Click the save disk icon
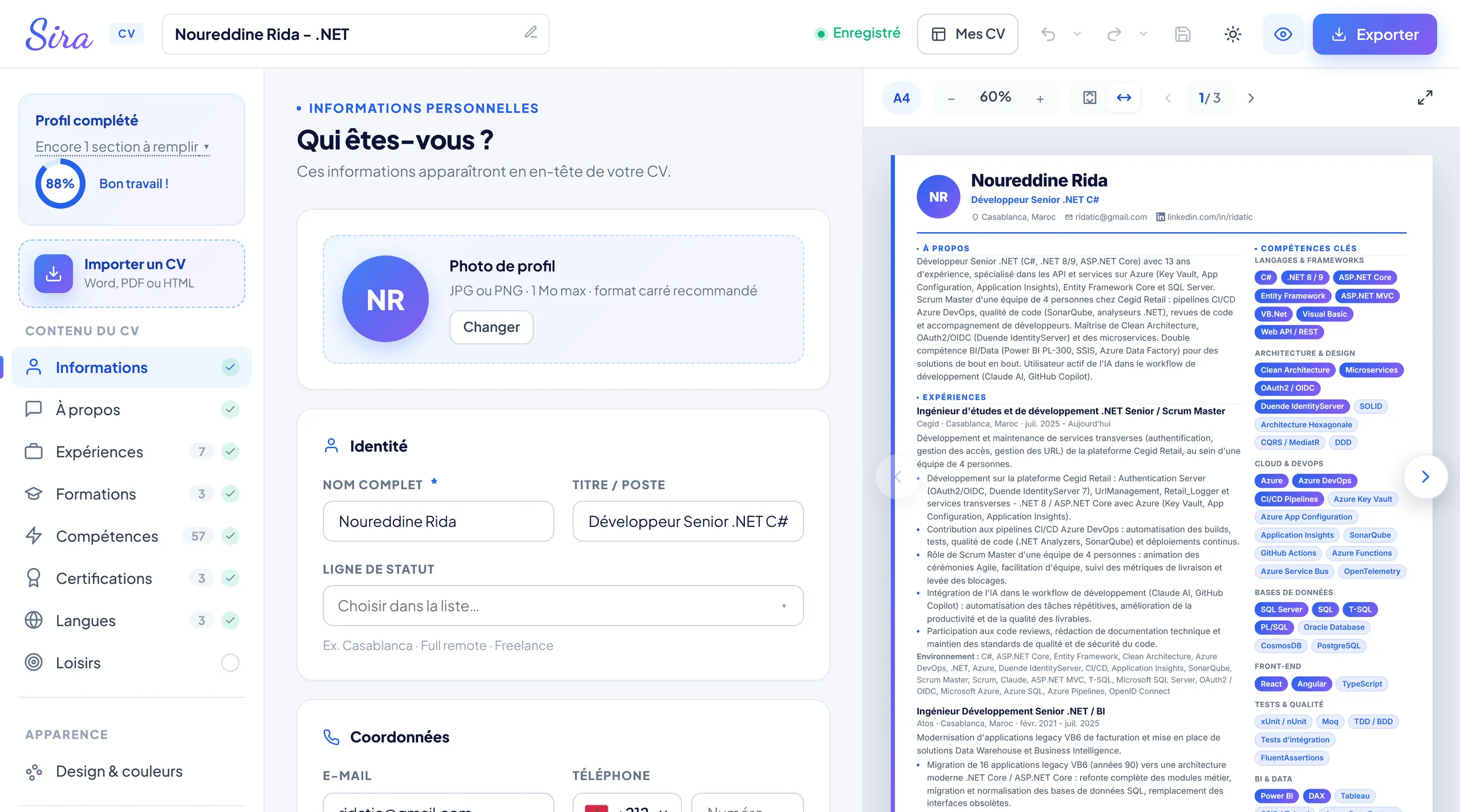Viewport: 1460px width, 812px height. [x=1183, y=34]
